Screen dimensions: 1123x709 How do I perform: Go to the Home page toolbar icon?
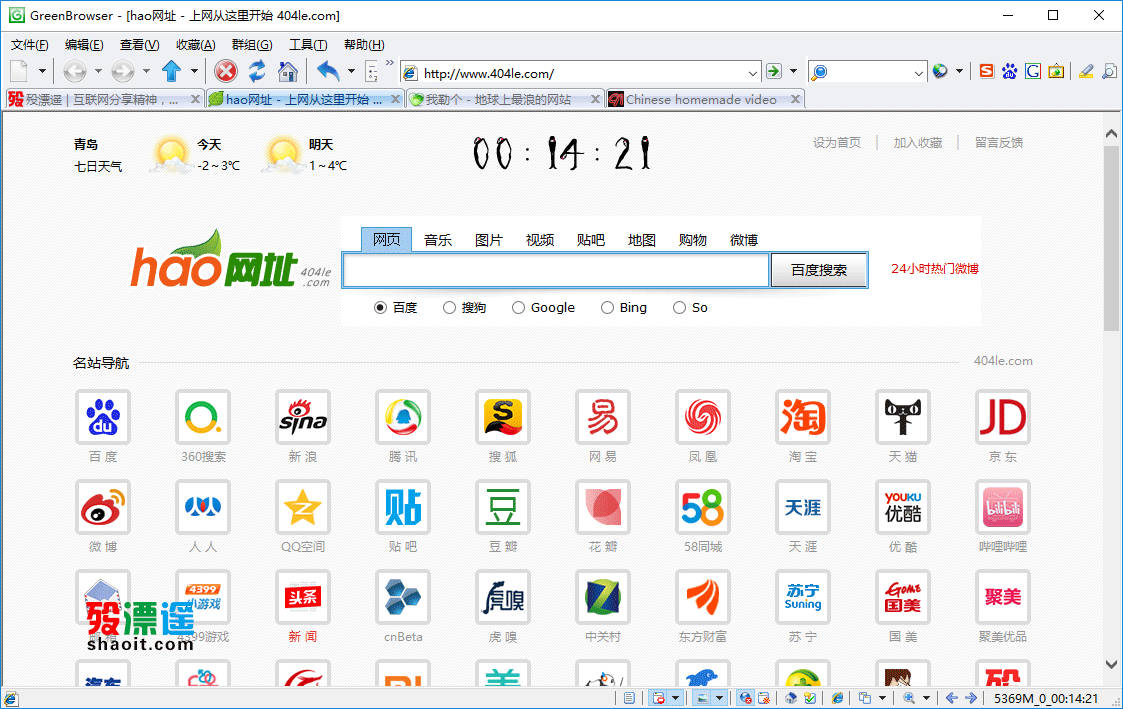tap(288, 72)
